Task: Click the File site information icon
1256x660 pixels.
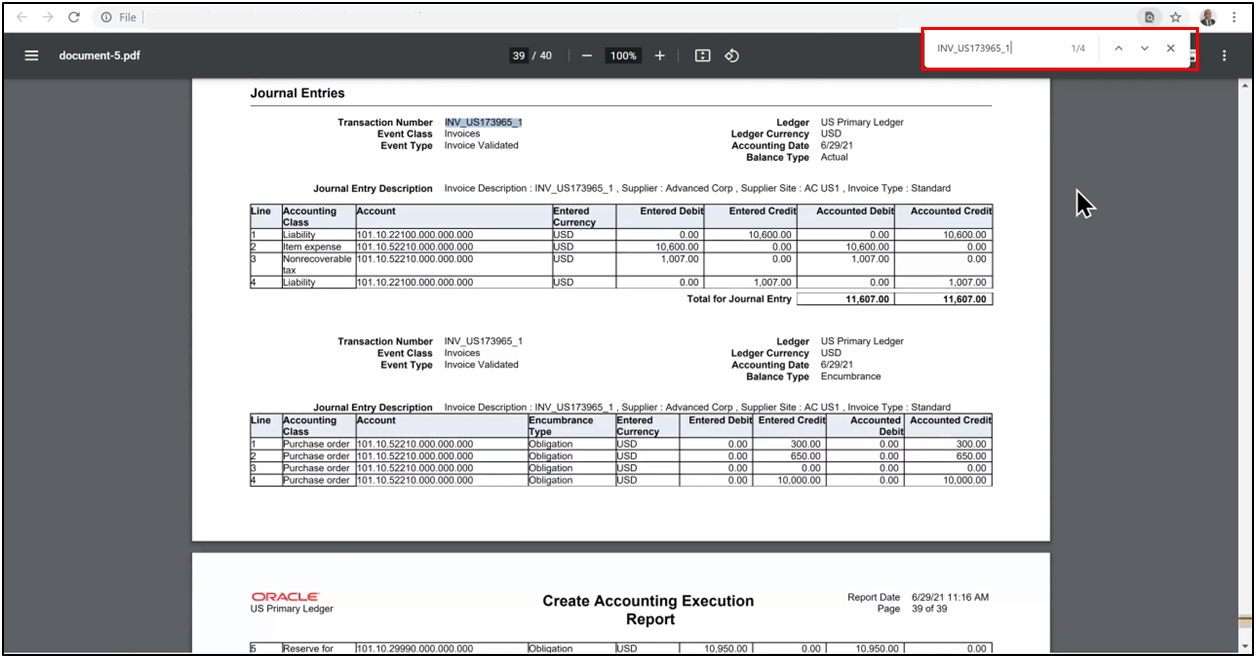Action: [x=108, y=16]
